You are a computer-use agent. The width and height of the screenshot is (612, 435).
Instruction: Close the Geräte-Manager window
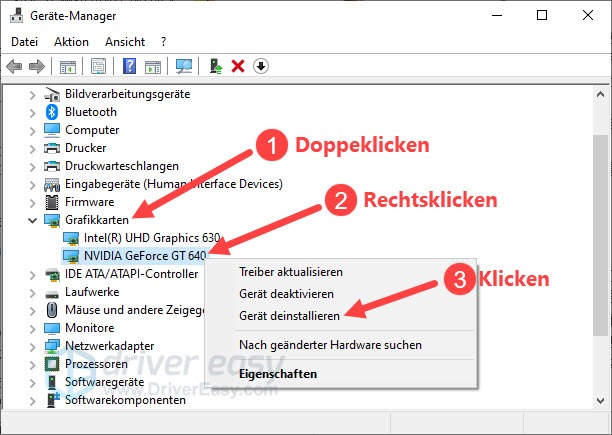click(588, 16)
